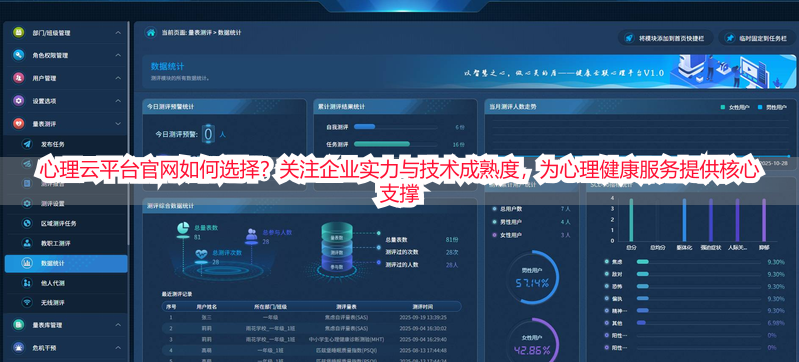Open 他人代测 menu item
799x362 pixels.
coord(66,283)
